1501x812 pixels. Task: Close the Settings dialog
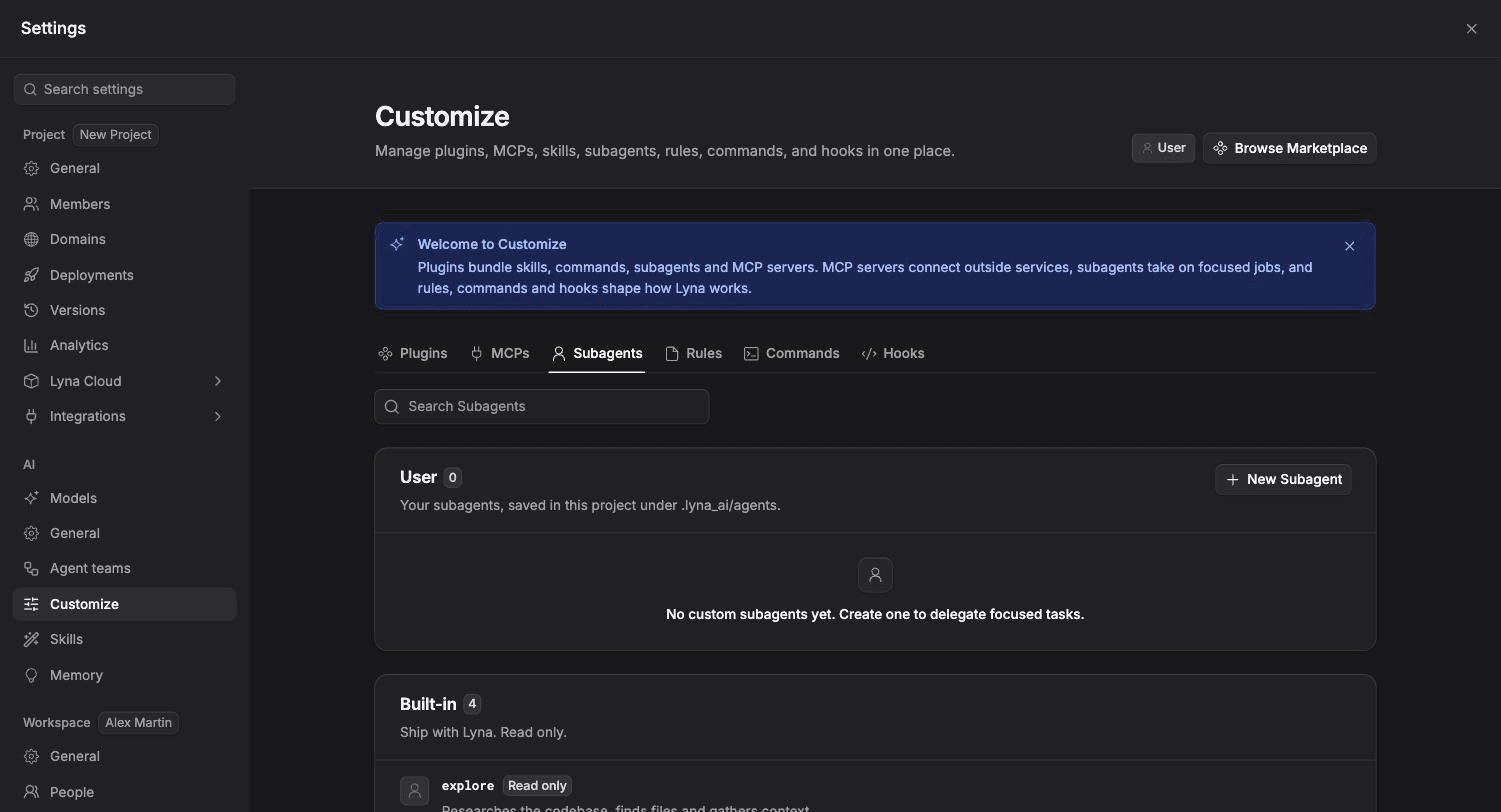pos(1471,29)
